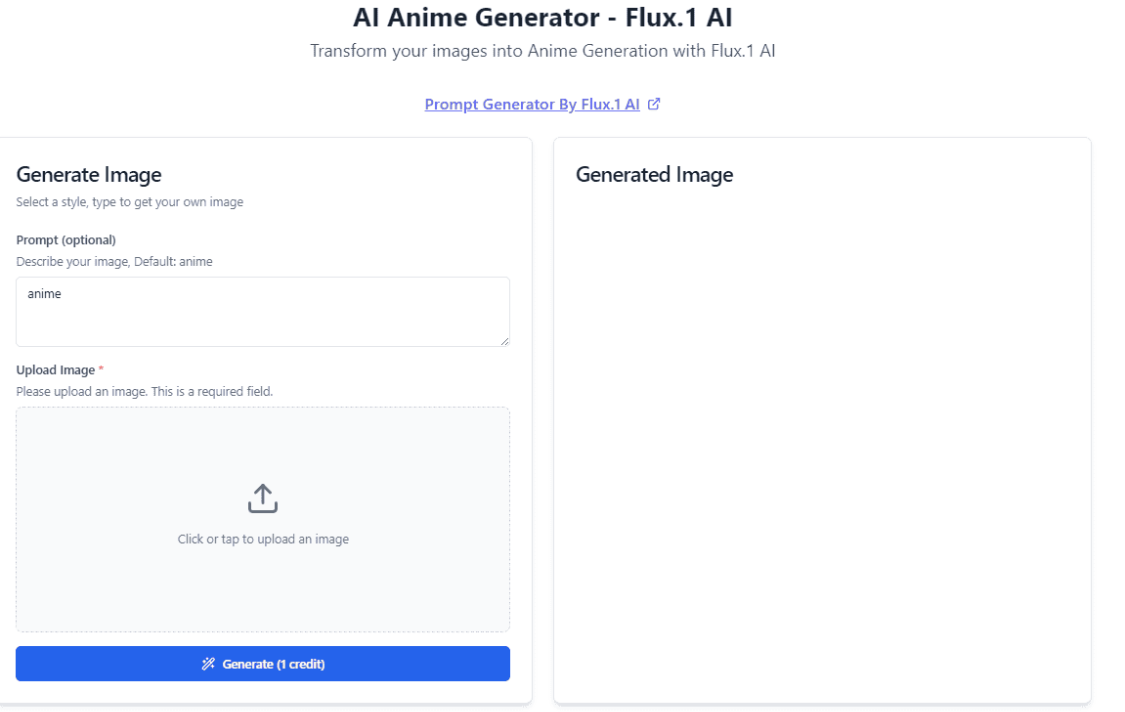Screen dimensions: 1125x712
Task: Click the Generate (1 credit) button
Action: coord(263,664)
